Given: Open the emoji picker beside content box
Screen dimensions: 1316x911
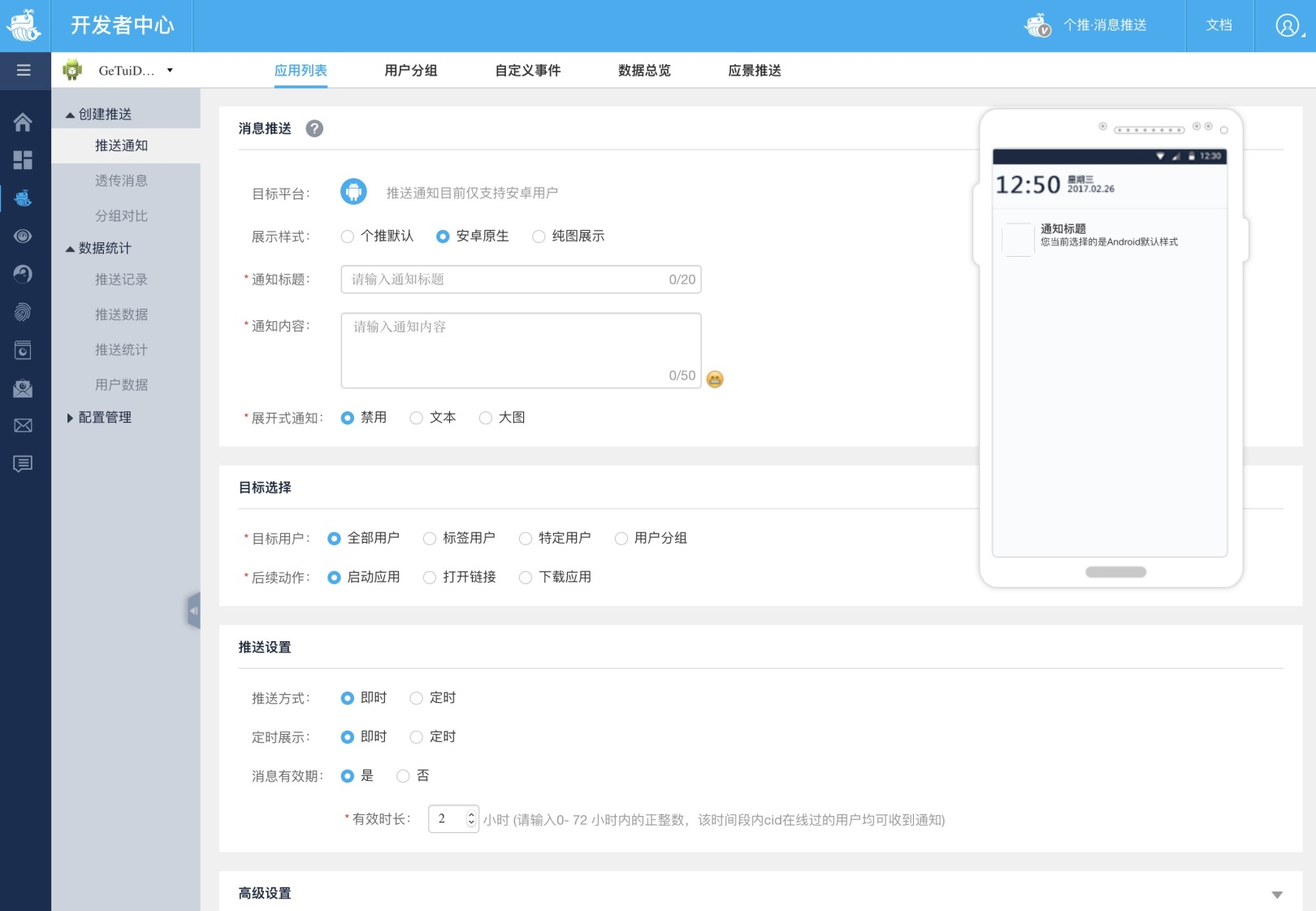Looking at the screenshot, I should click(x=715, y=379).
